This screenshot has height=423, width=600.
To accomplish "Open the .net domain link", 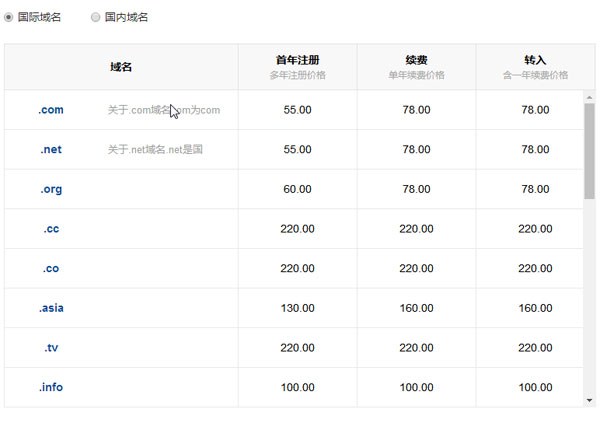I will coord(51,149).
